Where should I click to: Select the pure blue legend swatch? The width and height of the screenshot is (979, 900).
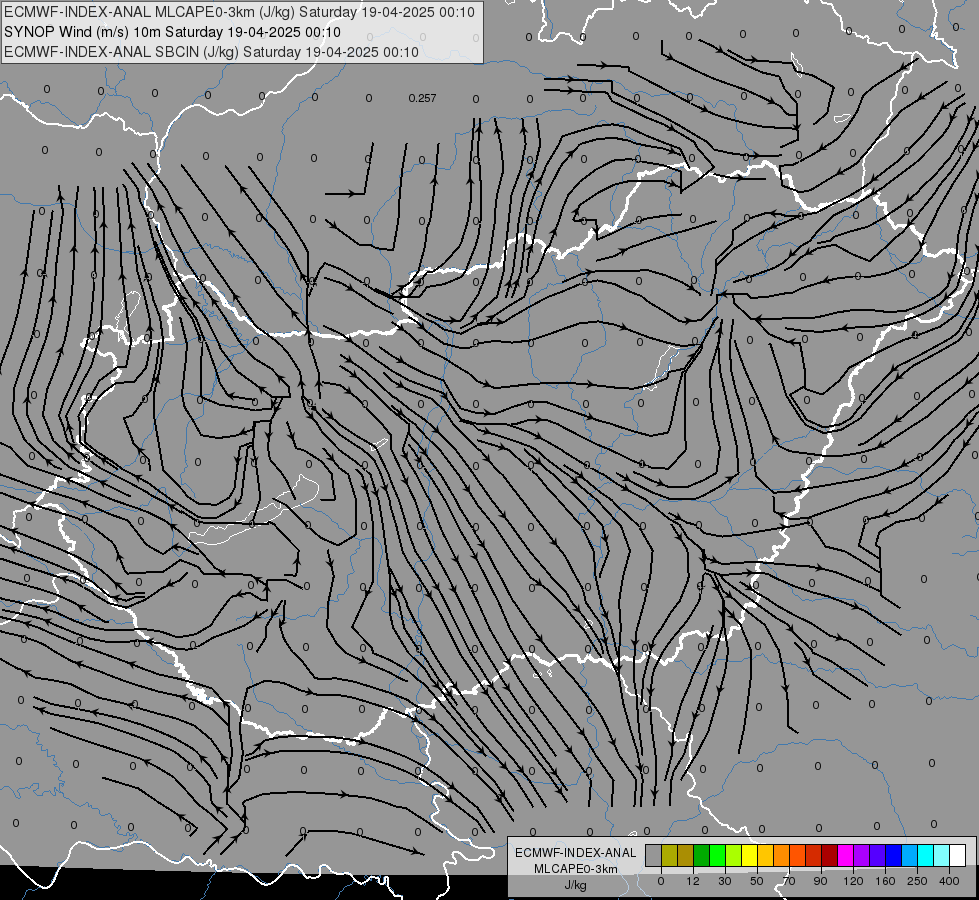[893, 855]
